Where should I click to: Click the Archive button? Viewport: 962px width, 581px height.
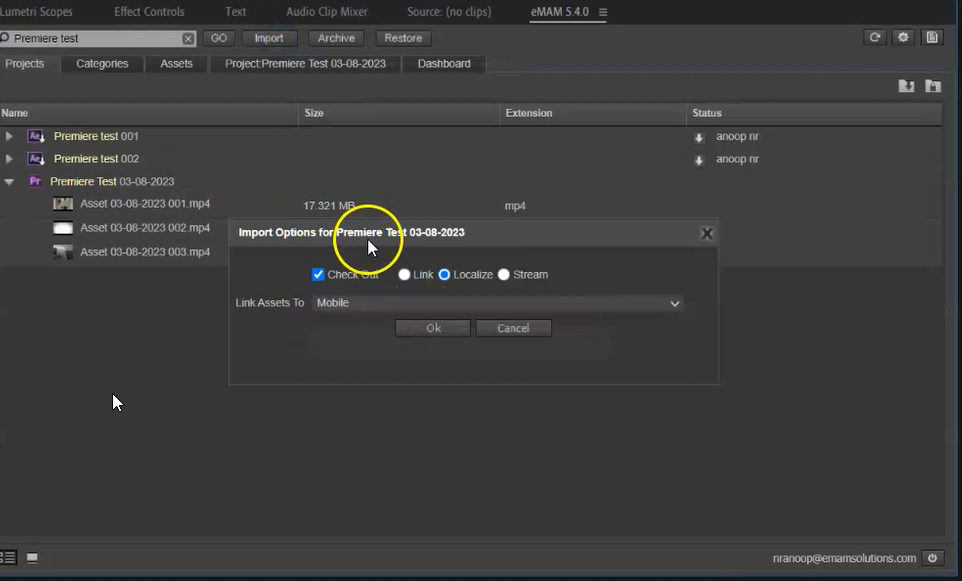click(336, 38)
